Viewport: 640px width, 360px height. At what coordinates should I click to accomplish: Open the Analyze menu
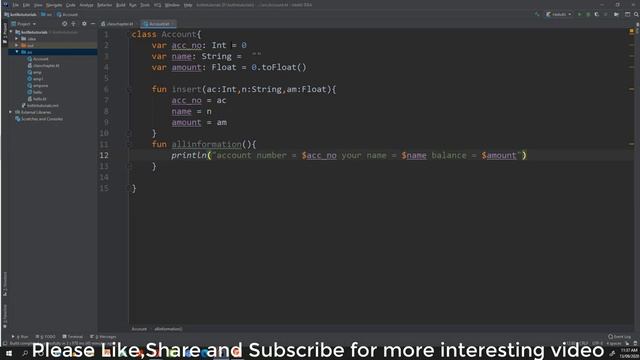86,5
